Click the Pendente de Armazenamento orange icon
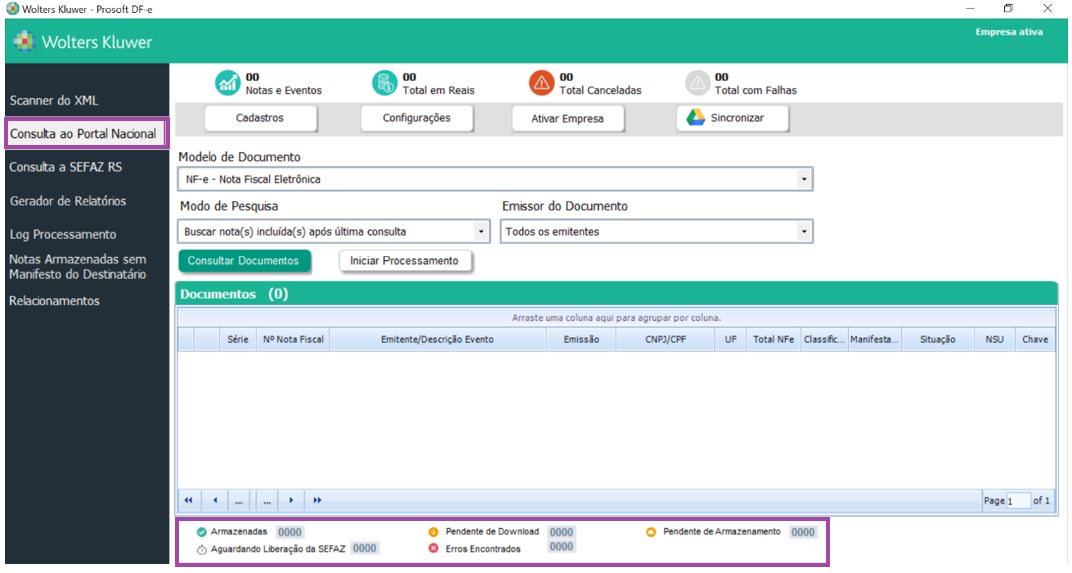 tap(651, 532)
